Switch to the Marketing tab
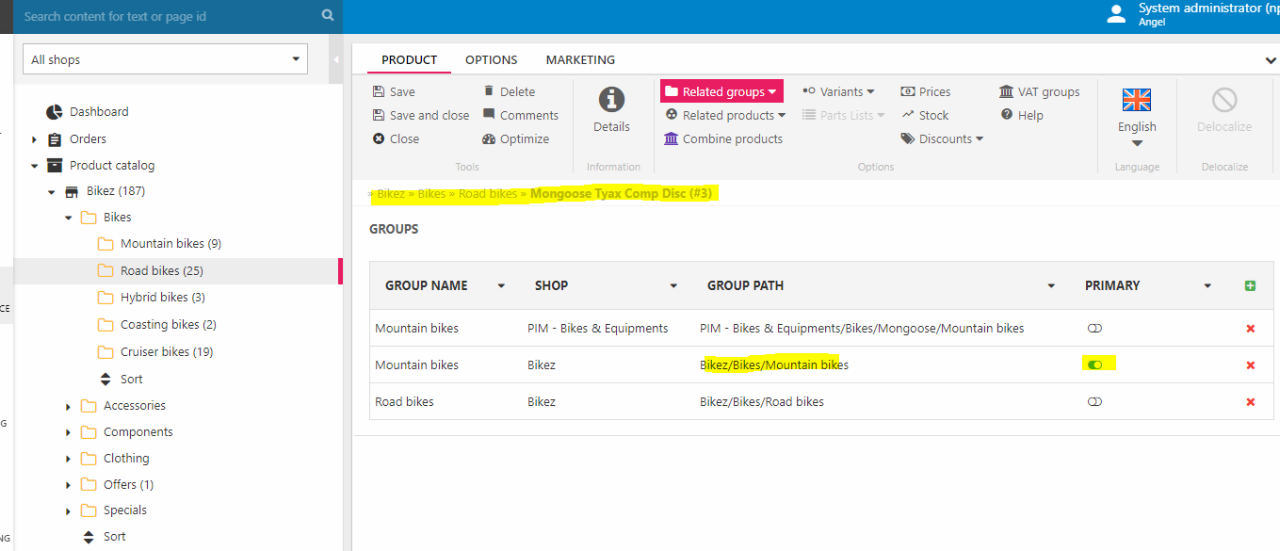This screenshot has height=551, width=1280. pyautogui.click(x=580, y=60)
